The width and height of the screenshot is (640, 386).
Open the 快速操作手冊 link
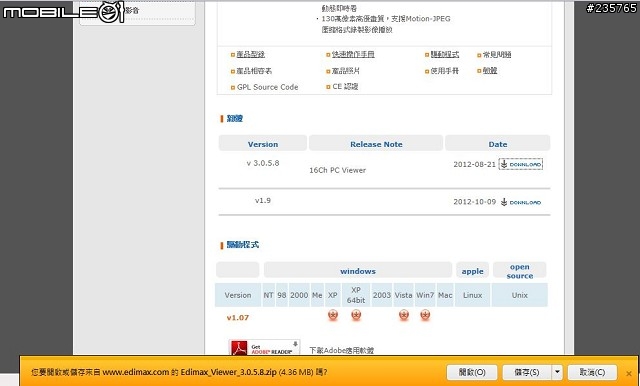click(353, 54)
